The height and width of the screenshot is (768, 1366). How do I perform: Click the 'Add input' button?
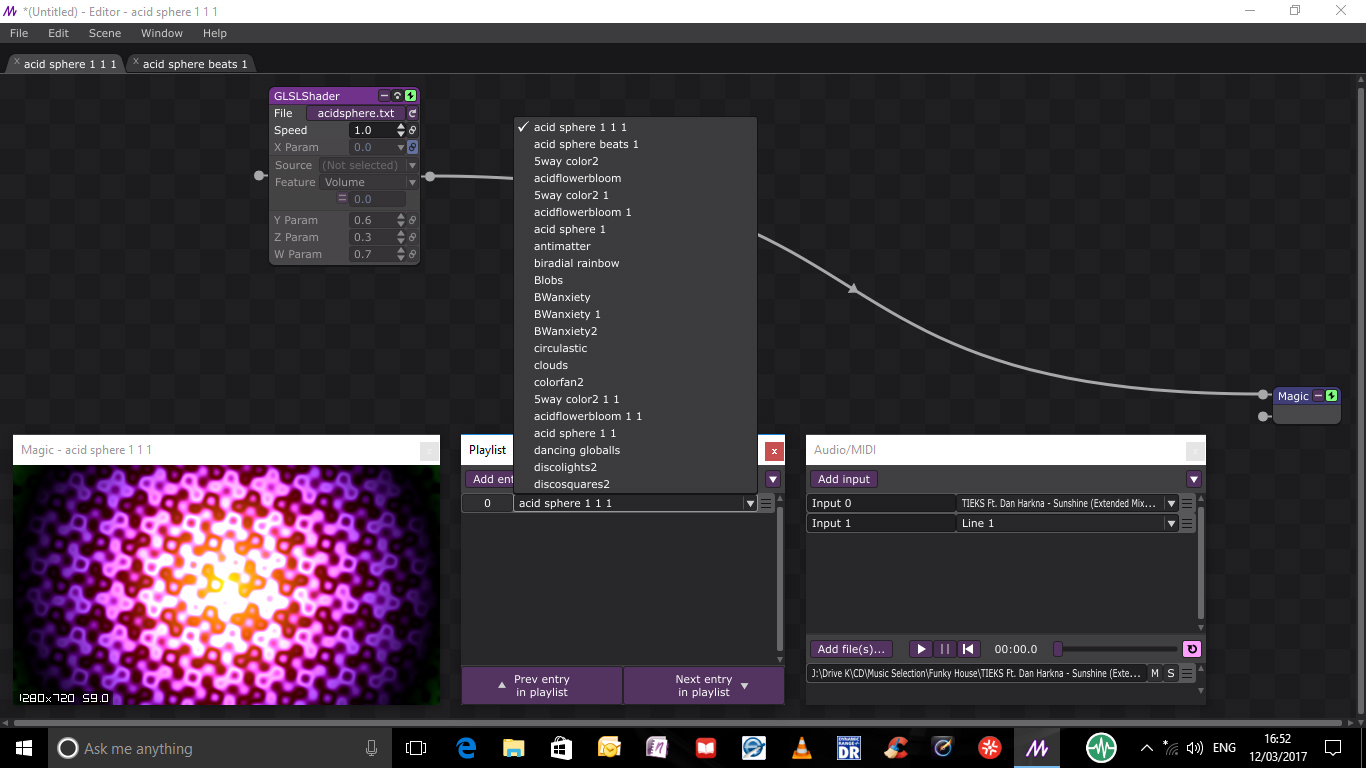click(x=844, y=480)
